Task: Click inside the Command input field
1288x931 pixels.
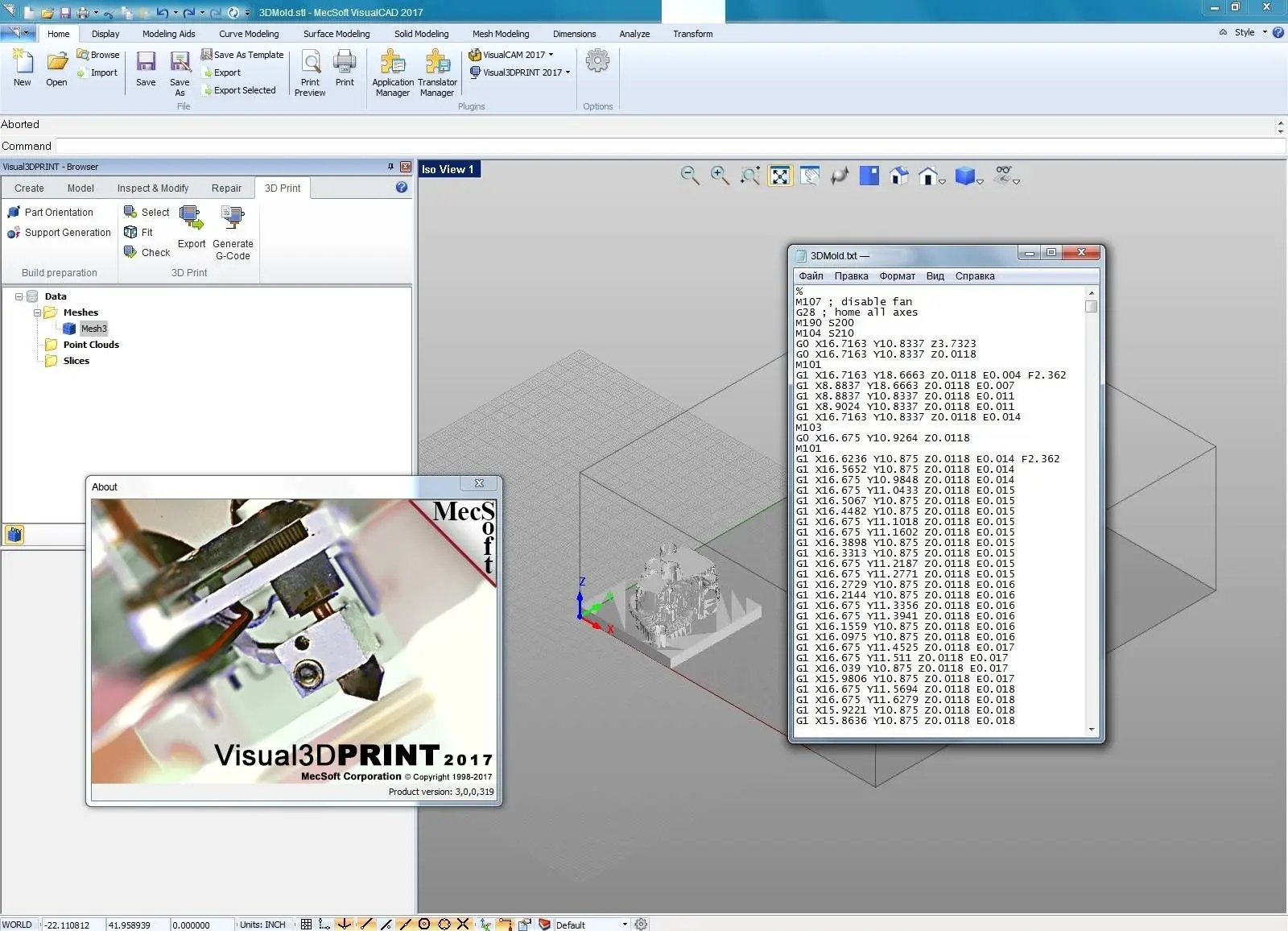Action: 670,146
